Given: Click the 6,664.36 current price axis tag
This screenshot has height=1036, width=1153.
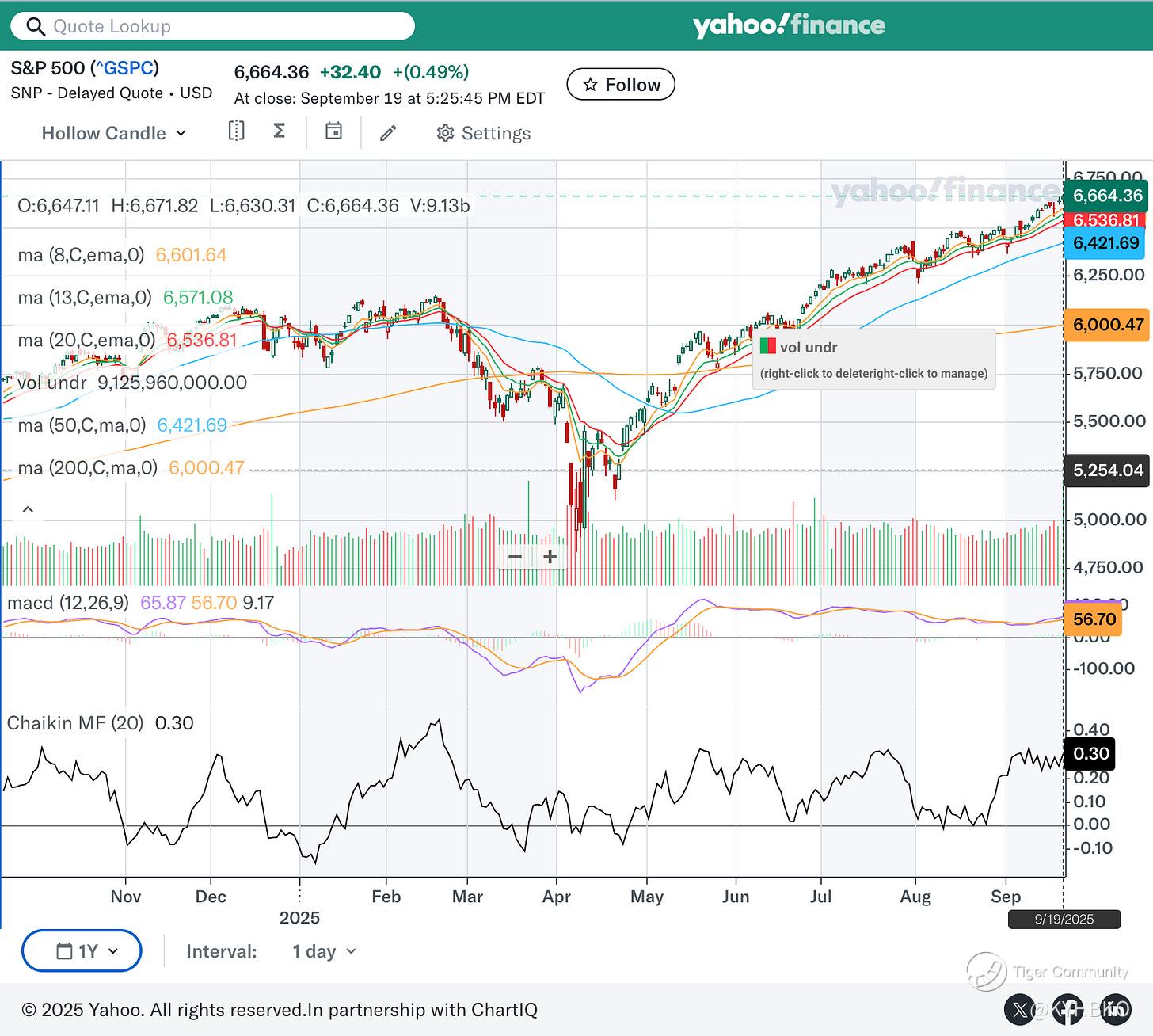Looking at the screenshot, I should pyautogui.click(x=1108, y=196).
